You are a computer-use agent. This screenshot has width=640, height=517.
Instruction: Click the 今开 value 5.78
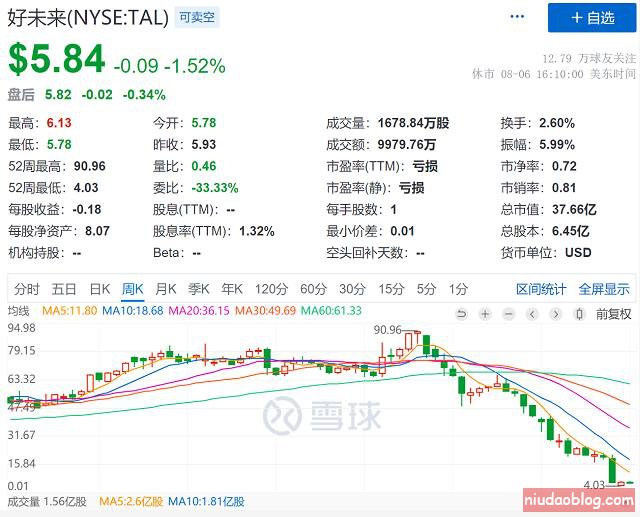[204, 123]
